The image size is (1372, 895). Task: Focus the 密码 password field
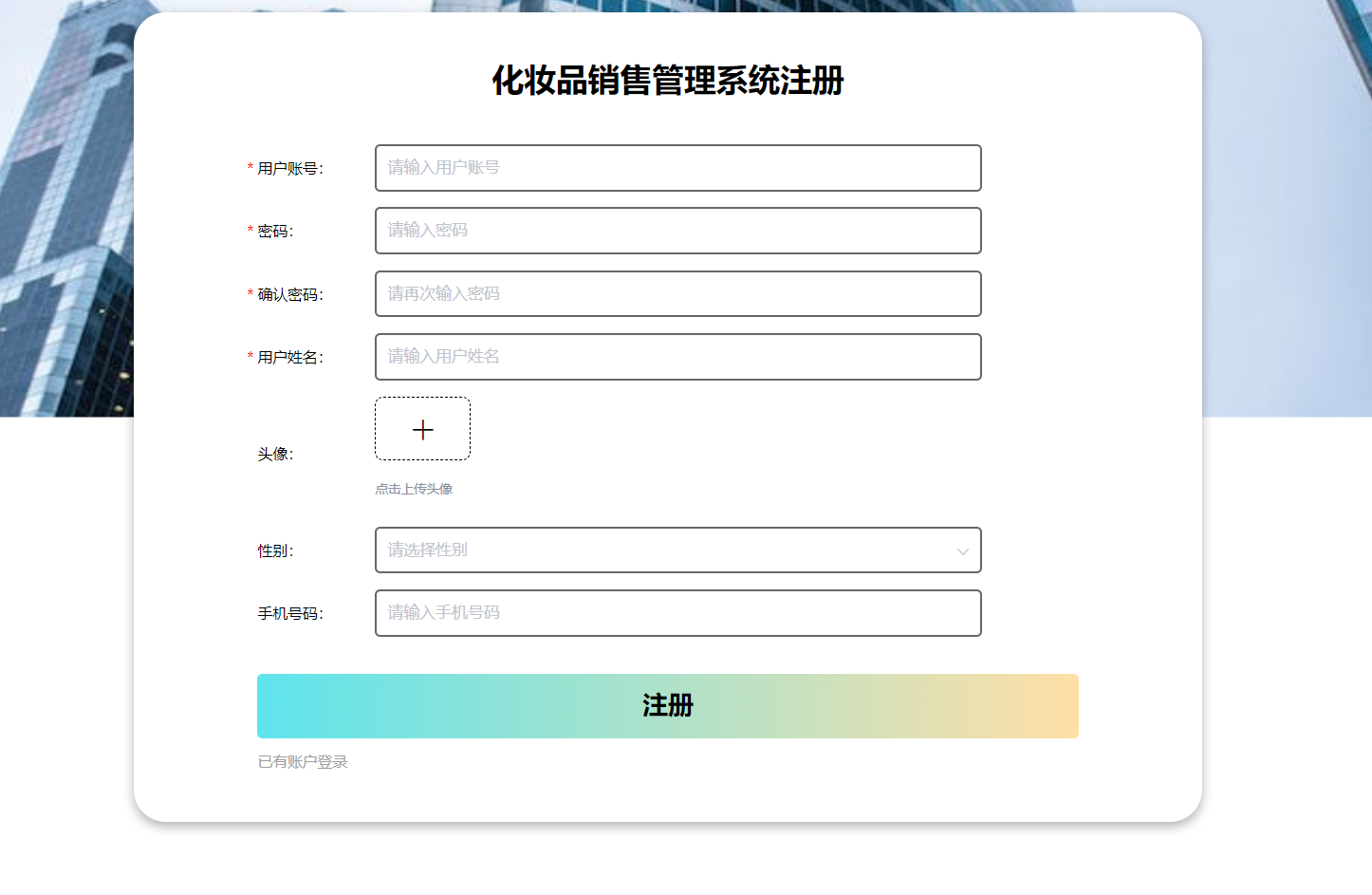tap(677, 231)
